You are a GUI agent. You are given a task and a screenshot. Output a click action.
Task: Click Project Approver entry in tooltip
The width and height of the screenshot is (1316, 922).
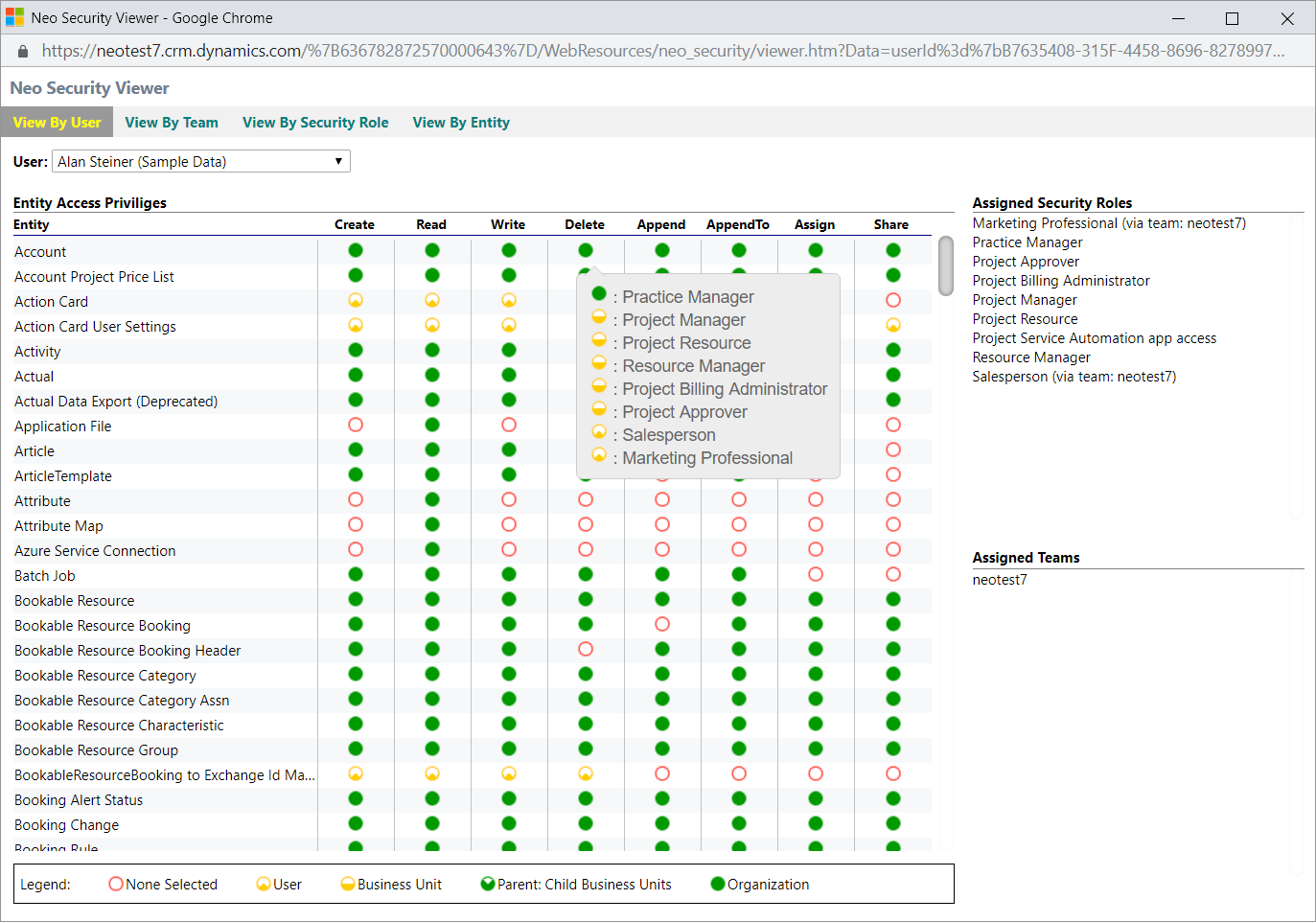point(684,412)
